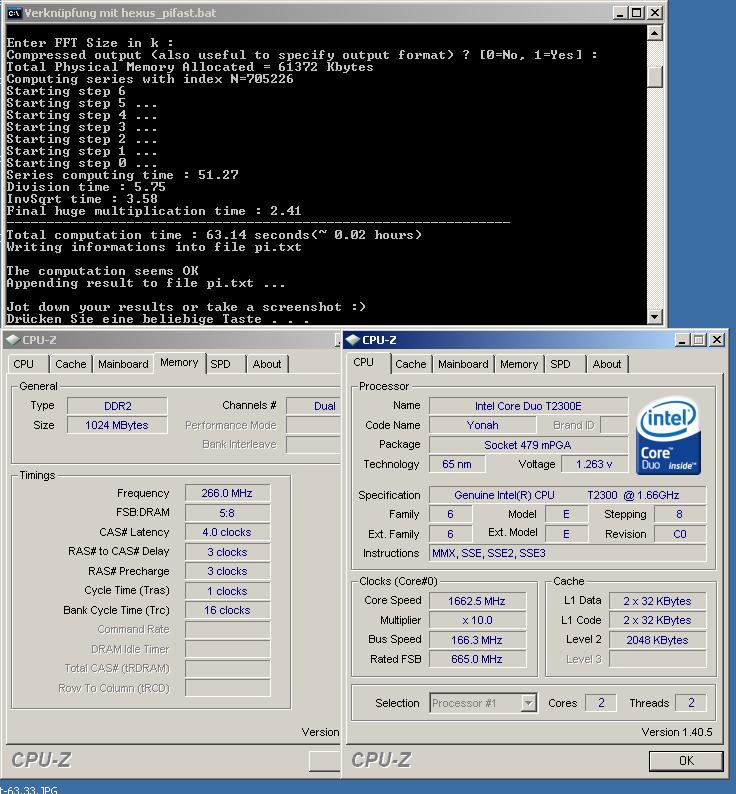Click the Technology value 65 nm
This screenshot has width=736, height=794.
[456, 464]
